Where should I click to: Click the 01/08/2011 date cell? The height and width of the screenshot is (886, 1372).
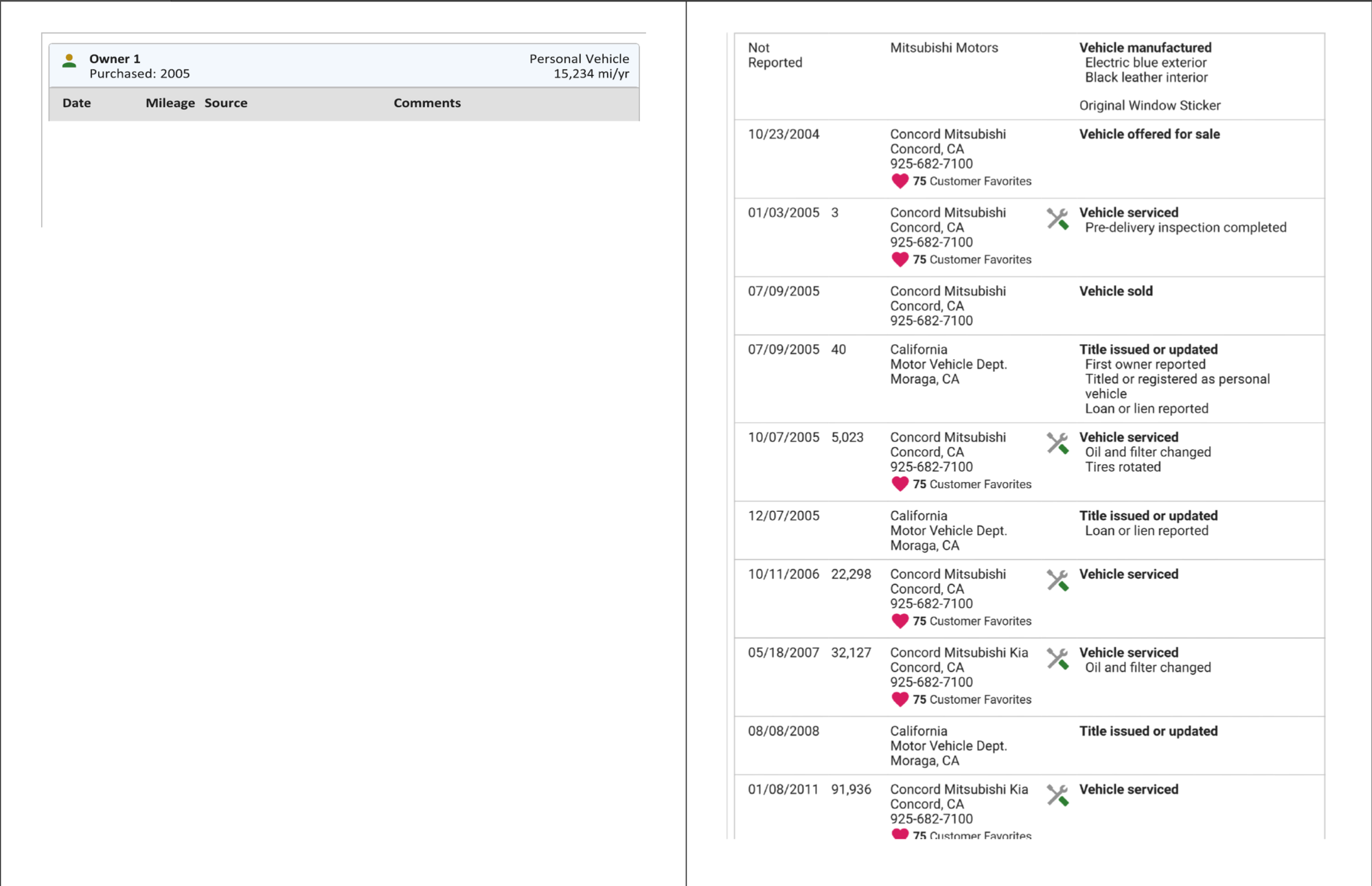tap(783, 790)
